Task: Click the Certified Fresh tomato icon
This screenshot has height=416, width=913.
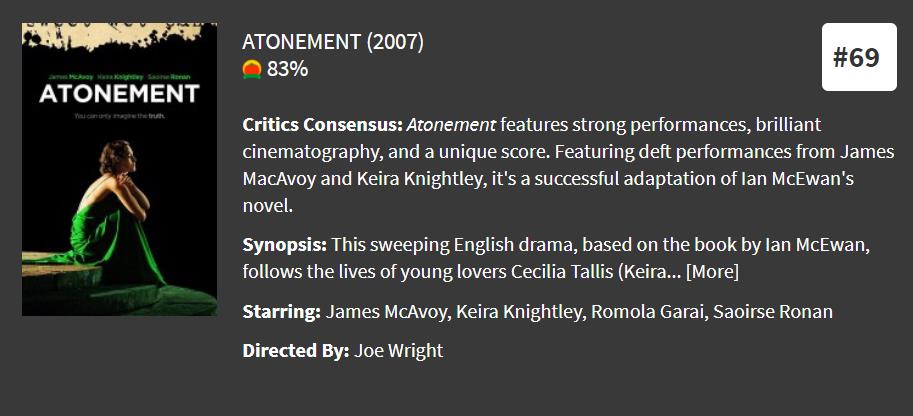Action: click(x=252, y=69)
